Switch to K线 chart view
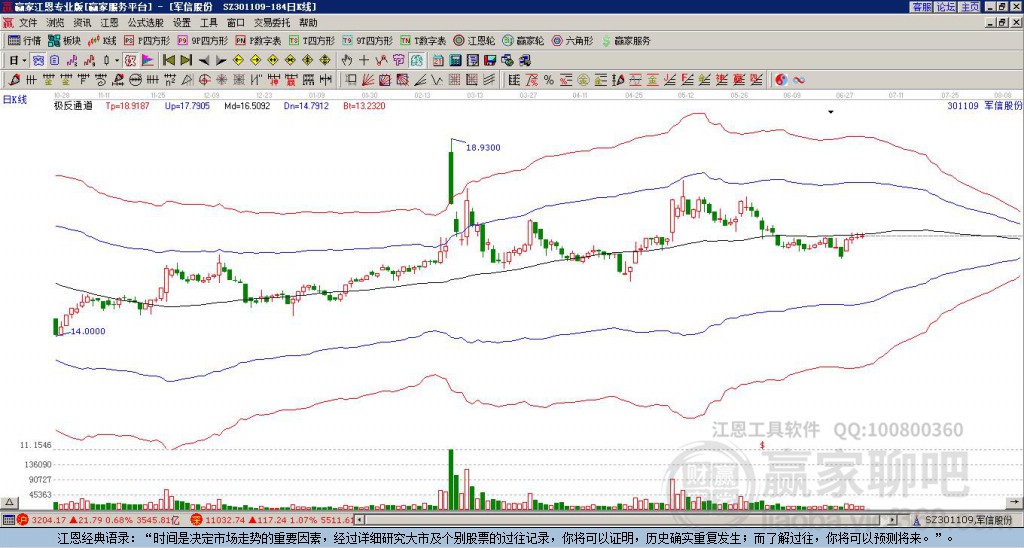Screen dimensions: 1024x548 click(x=102, y=40)
